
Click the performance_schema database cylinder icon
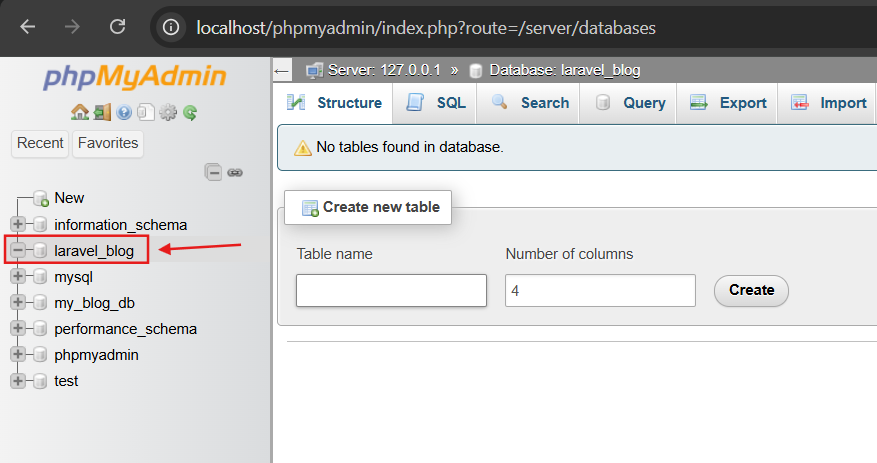coord(40,328)
